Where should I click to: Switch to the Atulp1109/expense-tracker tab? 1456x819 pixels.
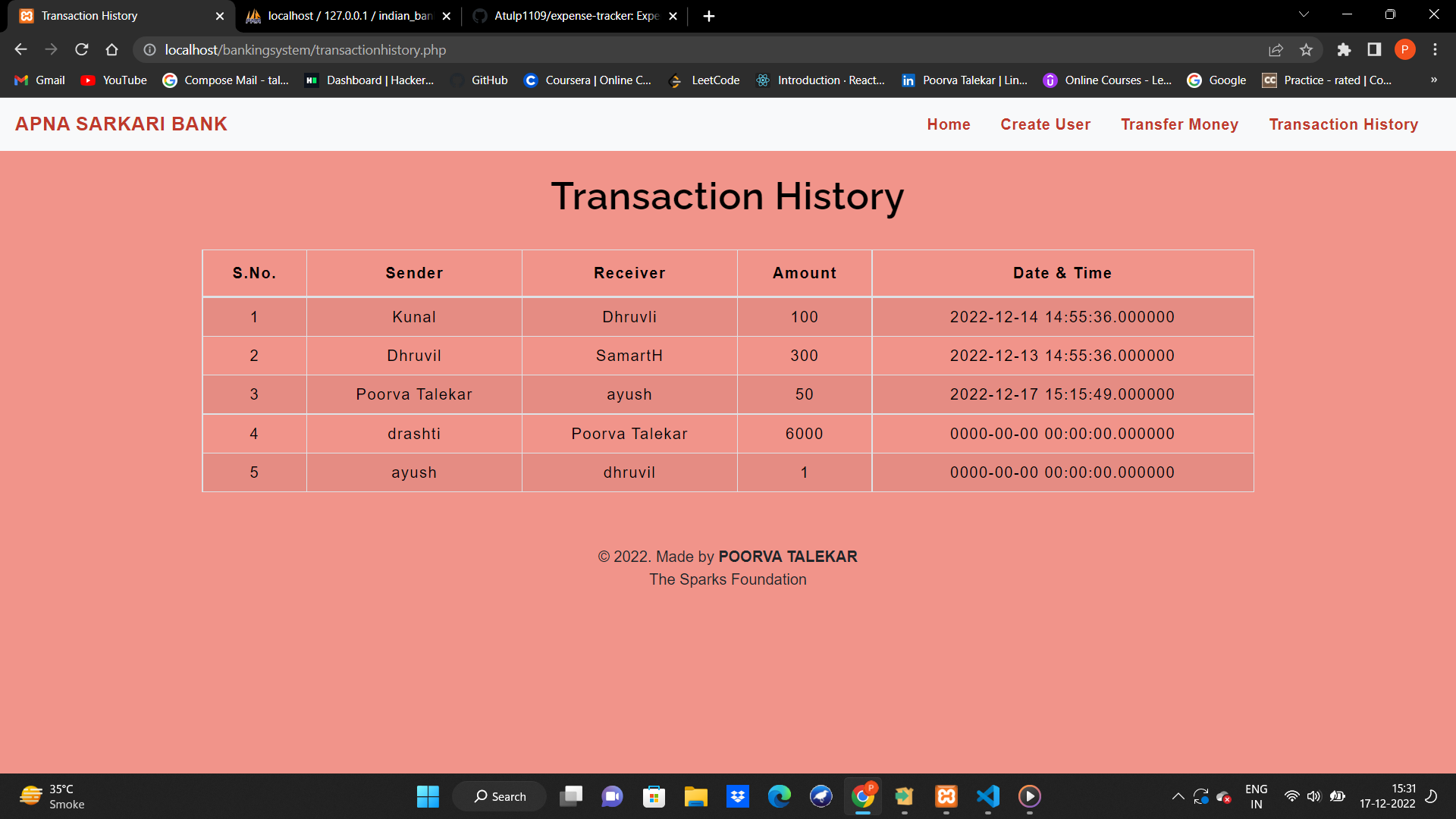tap(569, 15)
